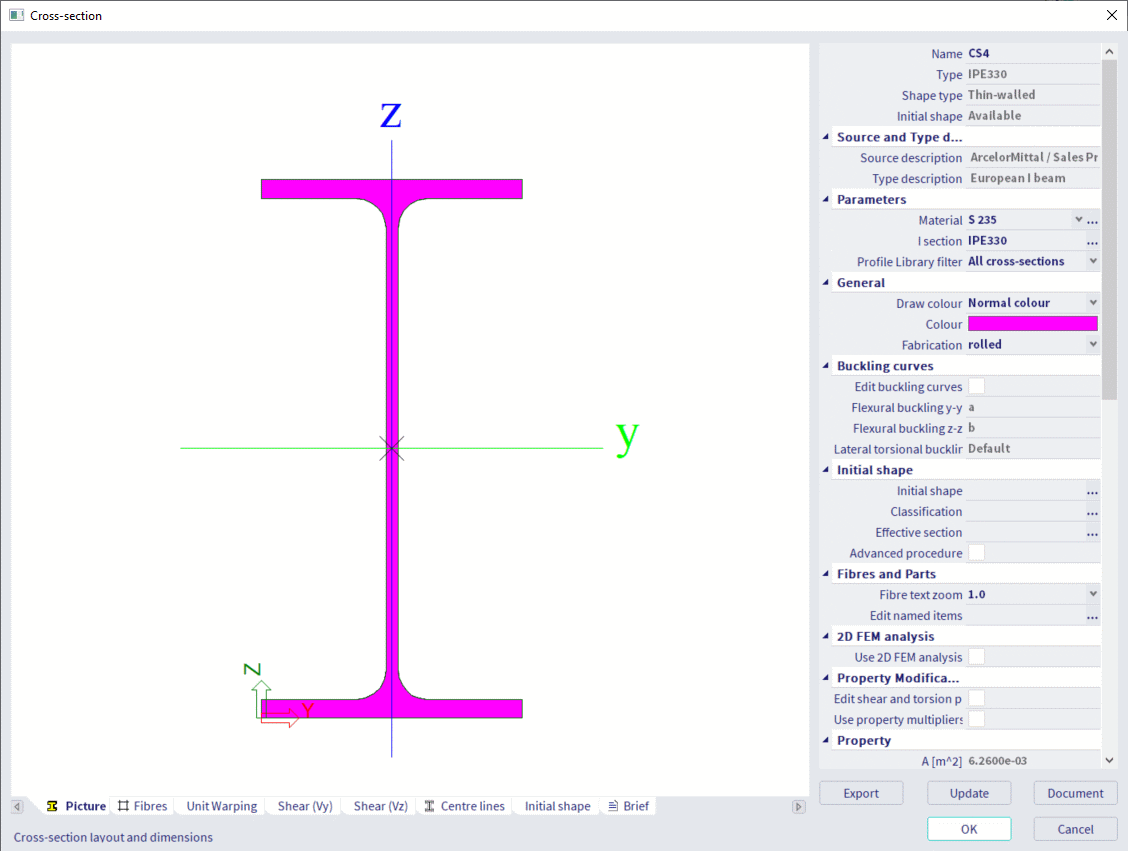The image size is (1128, 851).
Task: Switch to the Shear (Vy) tab
Action: (303, 805)
